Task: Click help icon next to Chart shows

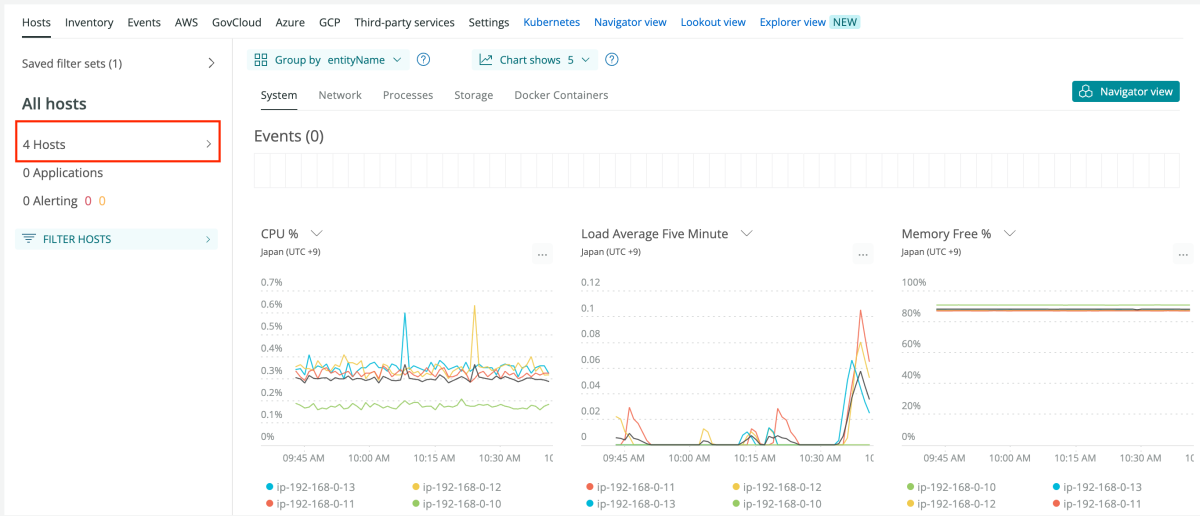Action: click(x=612, y=60)
